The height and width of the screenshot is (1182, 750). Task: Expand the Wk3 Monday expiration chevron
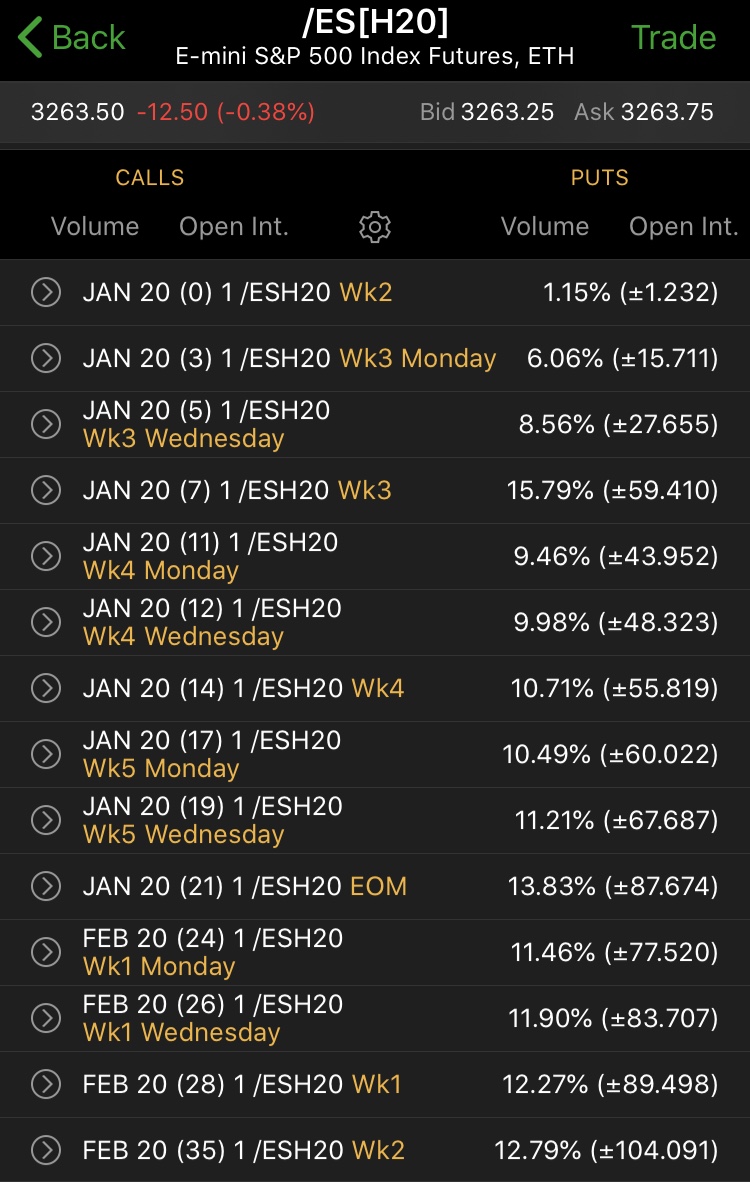[46, 358]
